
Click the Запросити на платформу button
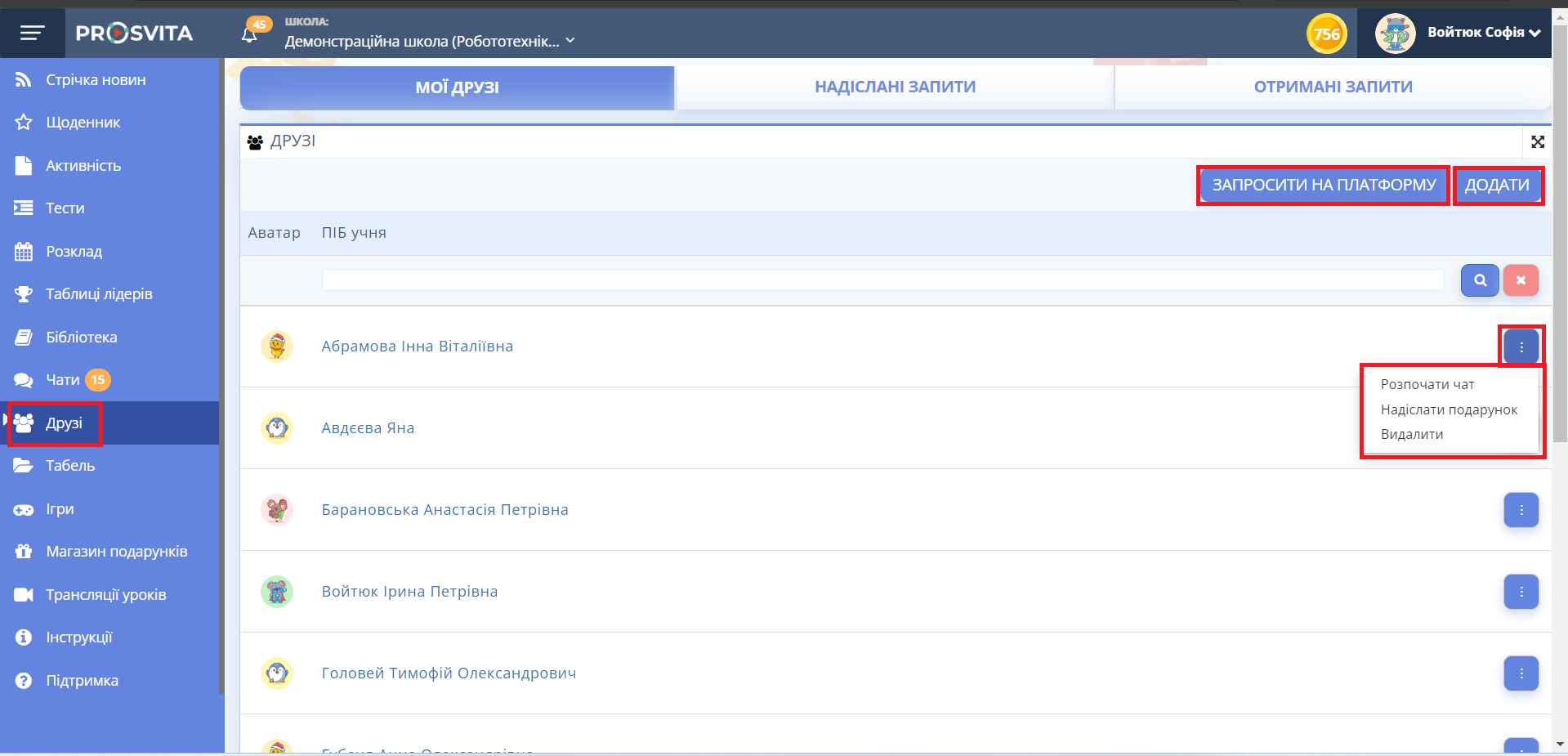coord(1323,186)
